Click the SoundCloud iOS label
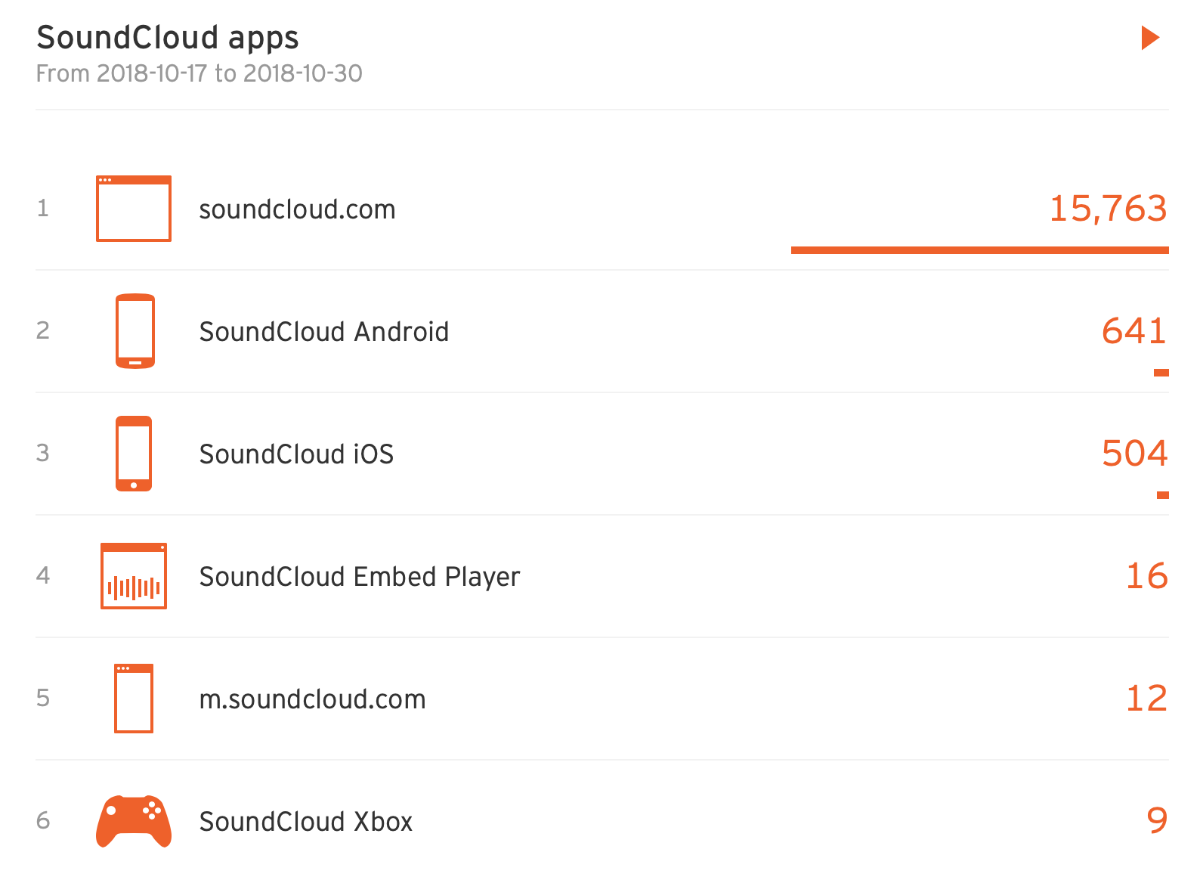The image size is (1200, 880). click(x=296, y=453)
